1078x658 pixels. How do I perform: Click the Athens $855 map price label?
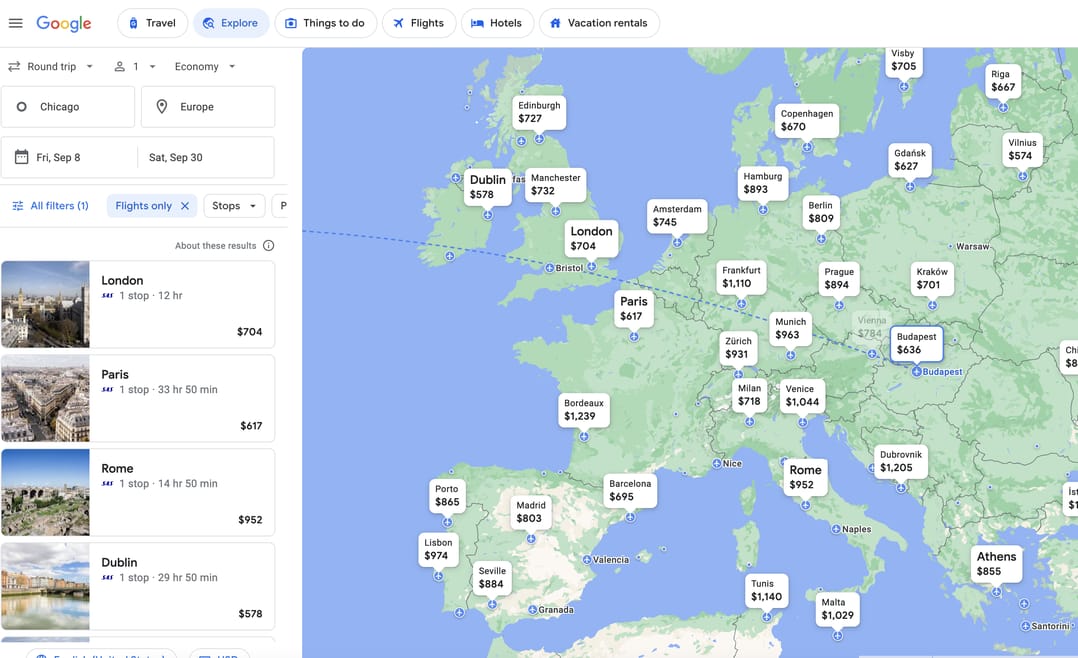[x=996, y=564]
